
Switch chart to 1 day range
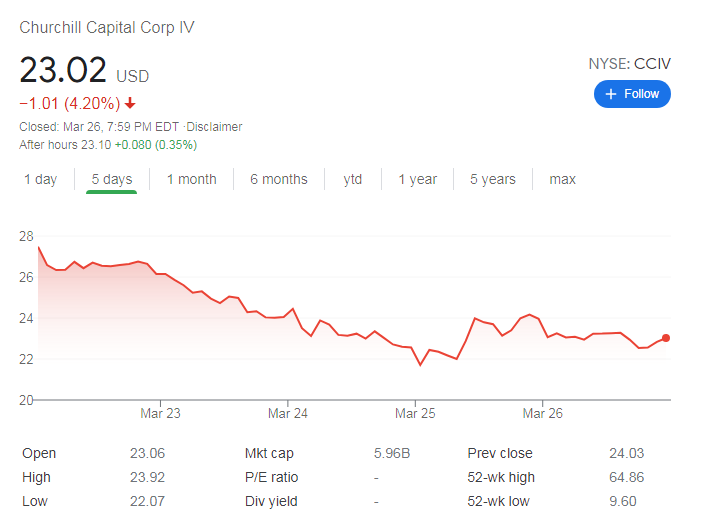pyautogui.click(x=40, y=179)
